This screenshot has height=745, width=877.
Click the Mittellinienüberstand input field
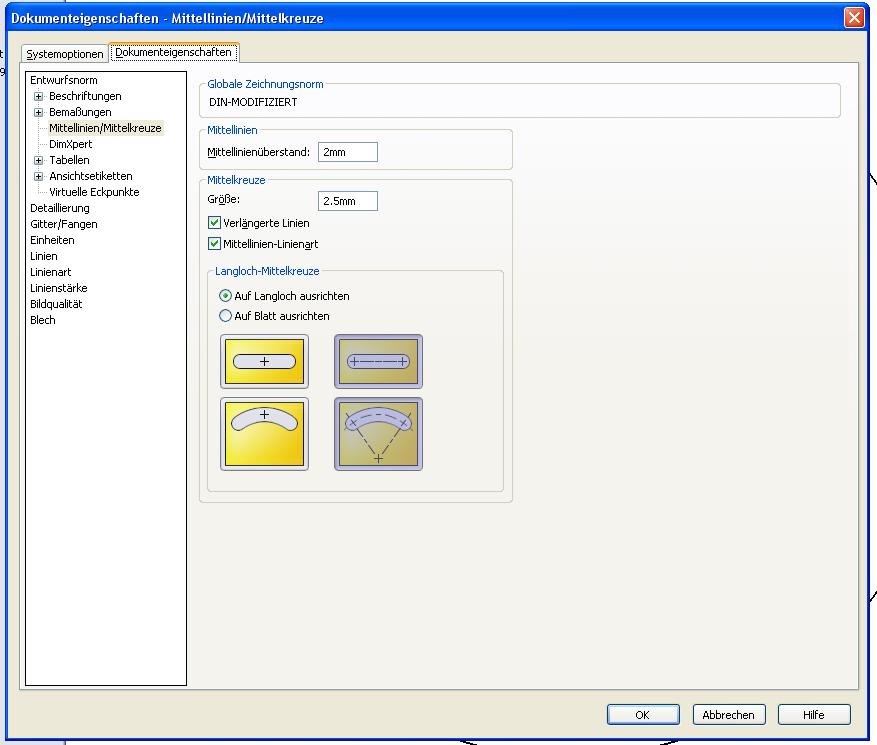coord(347,152)
